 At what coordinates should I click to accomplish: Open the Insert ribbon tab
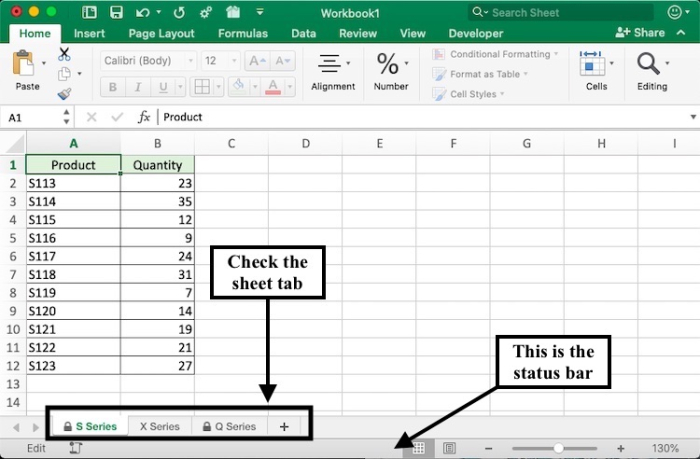coord(89,33)
